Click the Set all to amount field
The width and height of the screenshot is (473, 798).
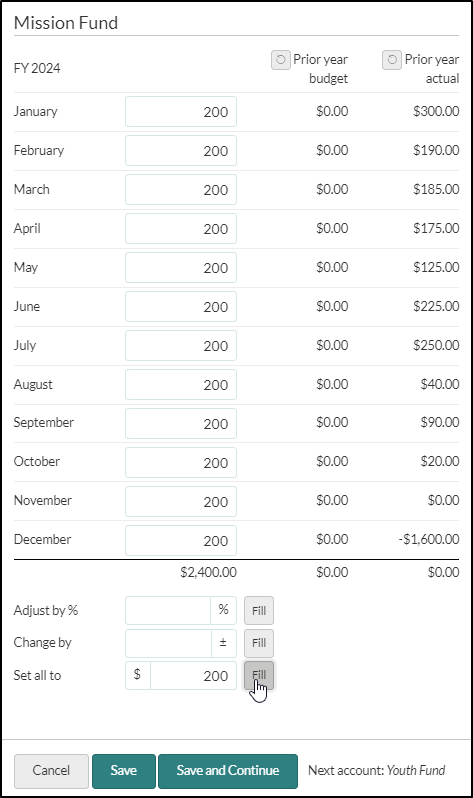(x=193, y=675)
